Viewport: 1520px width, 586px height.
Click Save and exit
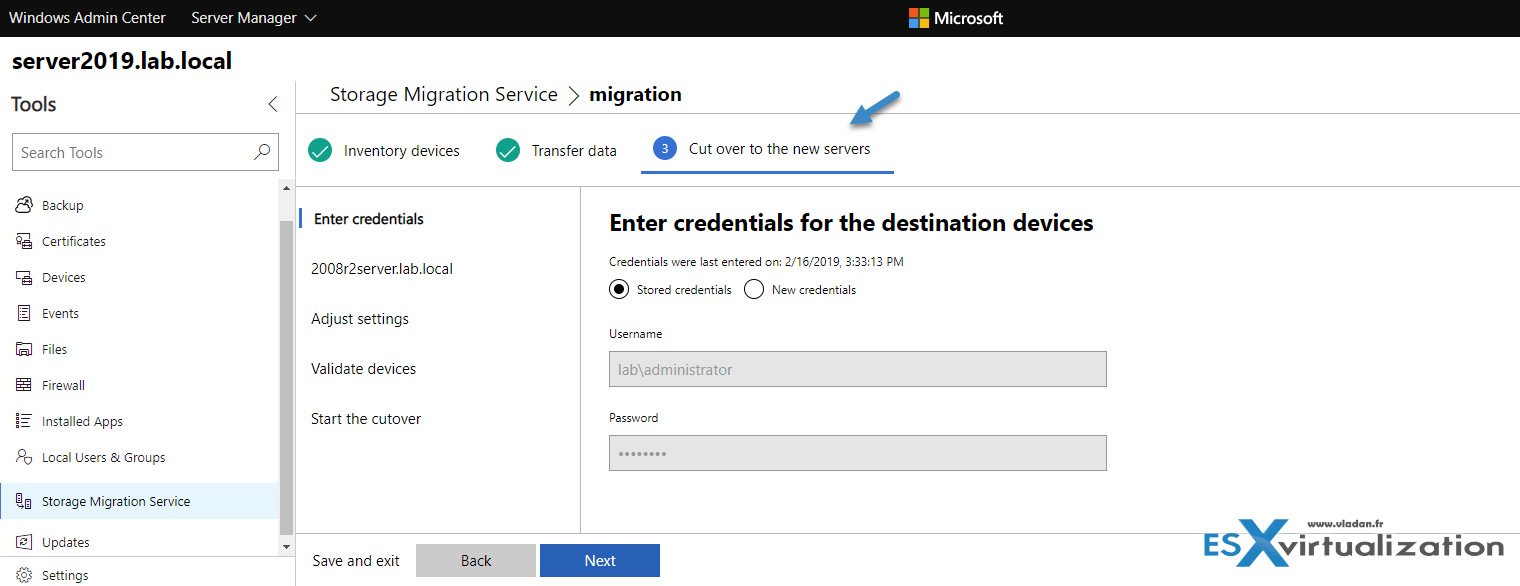pyautogui.click(x=356, y=561)
